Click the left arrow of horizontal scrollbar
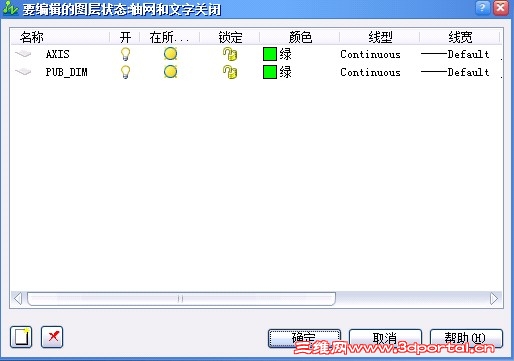Image resolution: width=514 pixels, height=361 pixels. tap(18, 298)
